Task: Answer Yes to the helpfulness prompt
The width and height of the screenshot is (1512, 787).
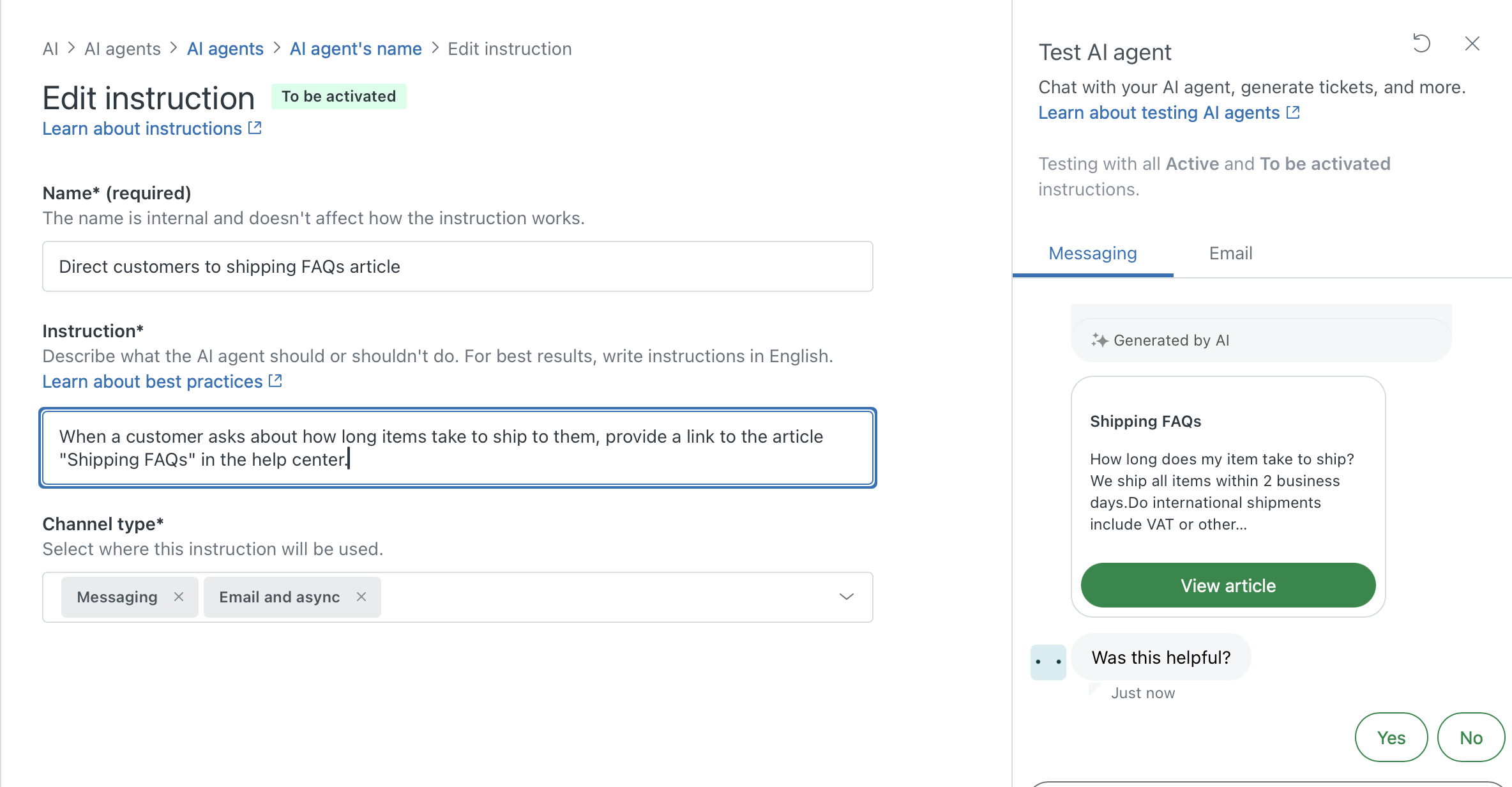Action: [1391, 737]
